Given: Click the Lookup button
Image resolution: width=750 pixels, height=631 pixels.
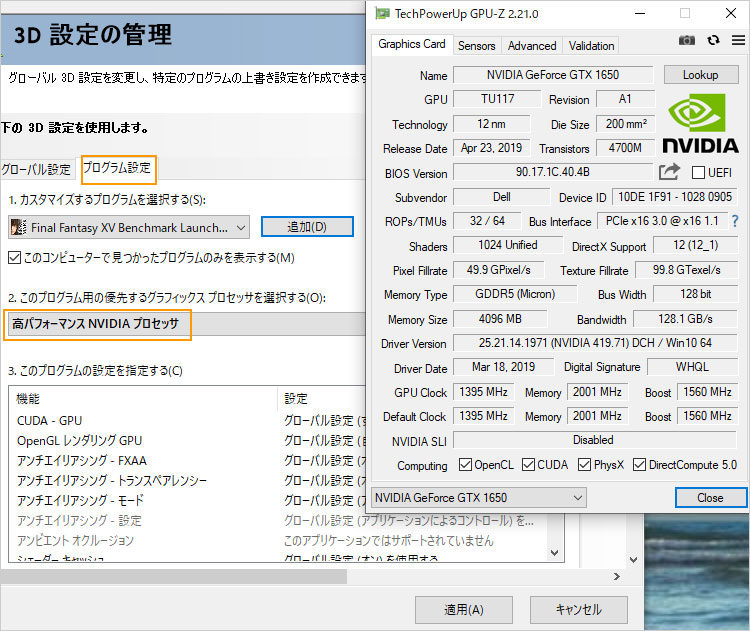Looking at the screenshot, I should click(700, 75).
